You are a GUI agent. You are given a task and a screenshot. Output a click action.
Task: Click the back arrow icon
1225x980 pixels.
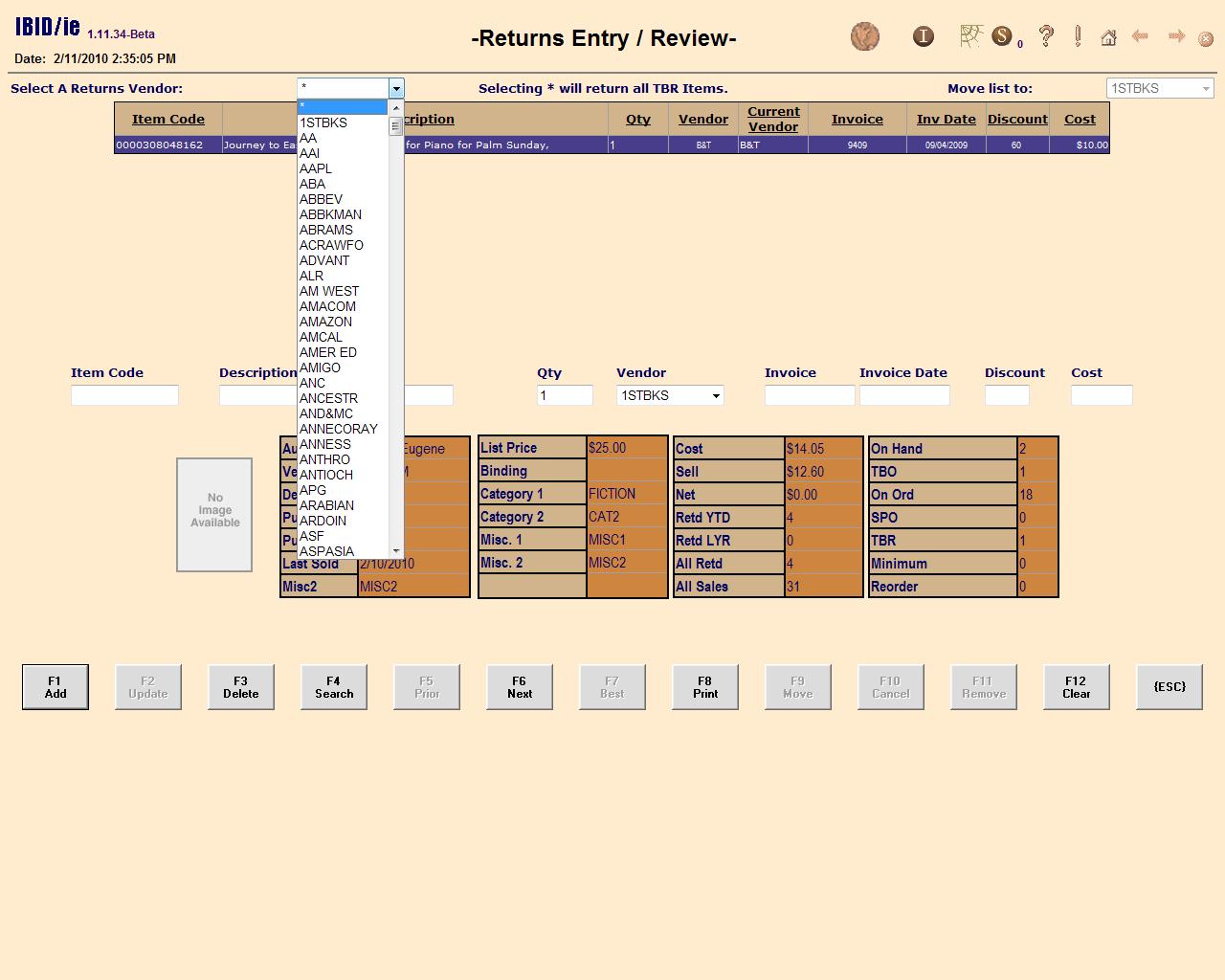1140,36
